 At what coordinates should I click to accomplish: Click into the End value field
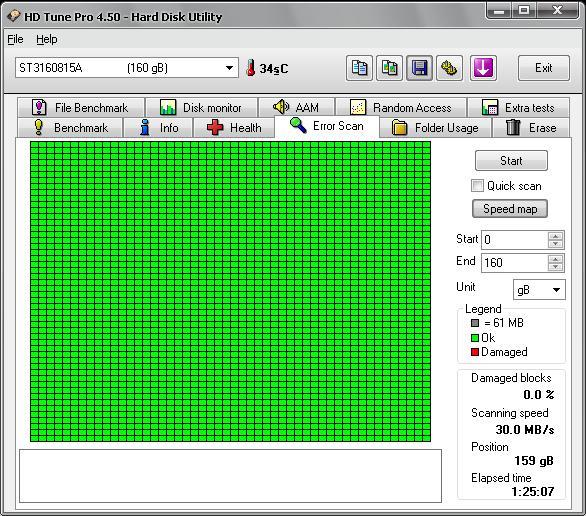[x=515, y=262]
